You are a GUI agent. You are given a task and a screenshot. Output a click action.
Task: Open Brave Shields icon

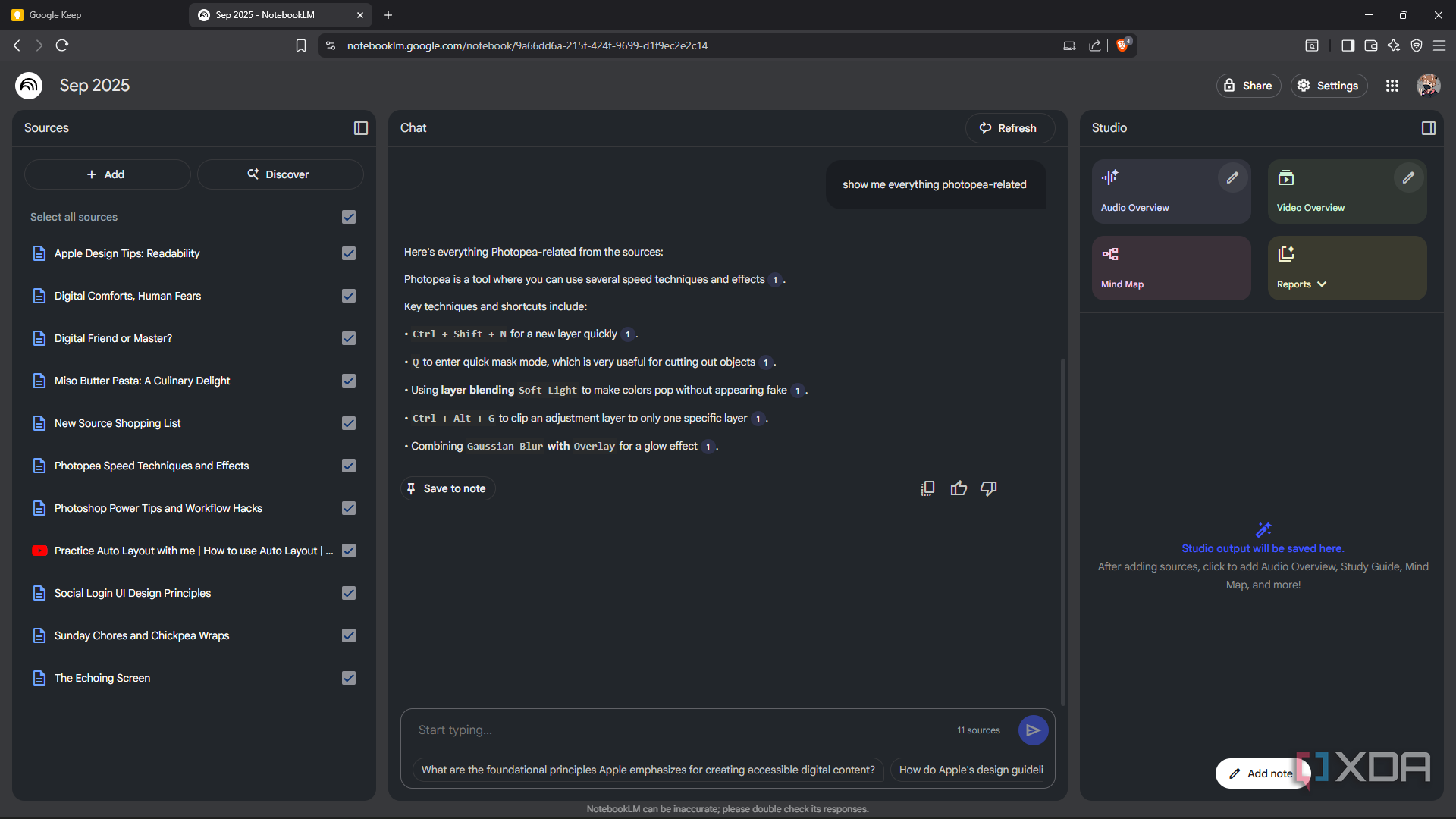(x=1123, y=45)
